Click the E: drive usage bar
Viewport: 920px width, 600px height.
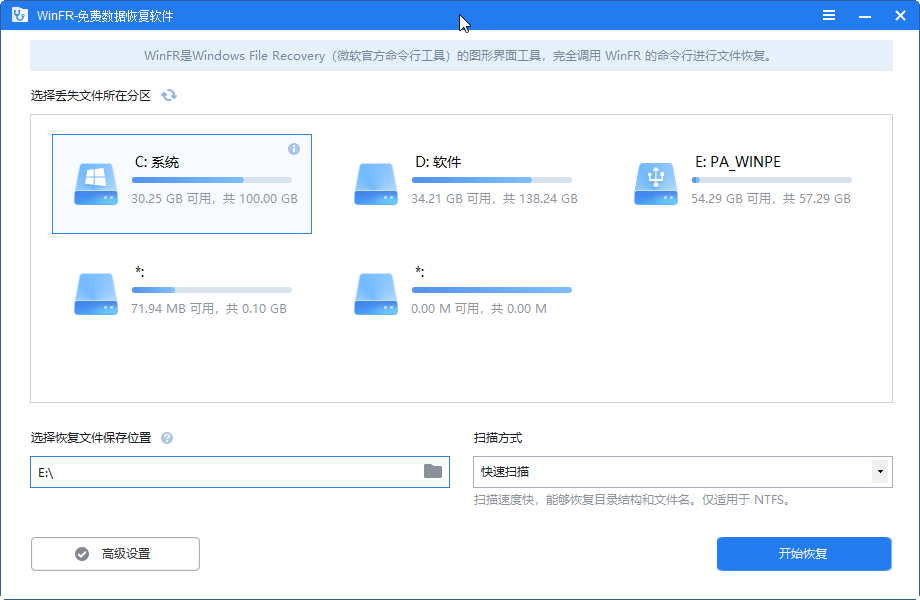coord(772,180)
